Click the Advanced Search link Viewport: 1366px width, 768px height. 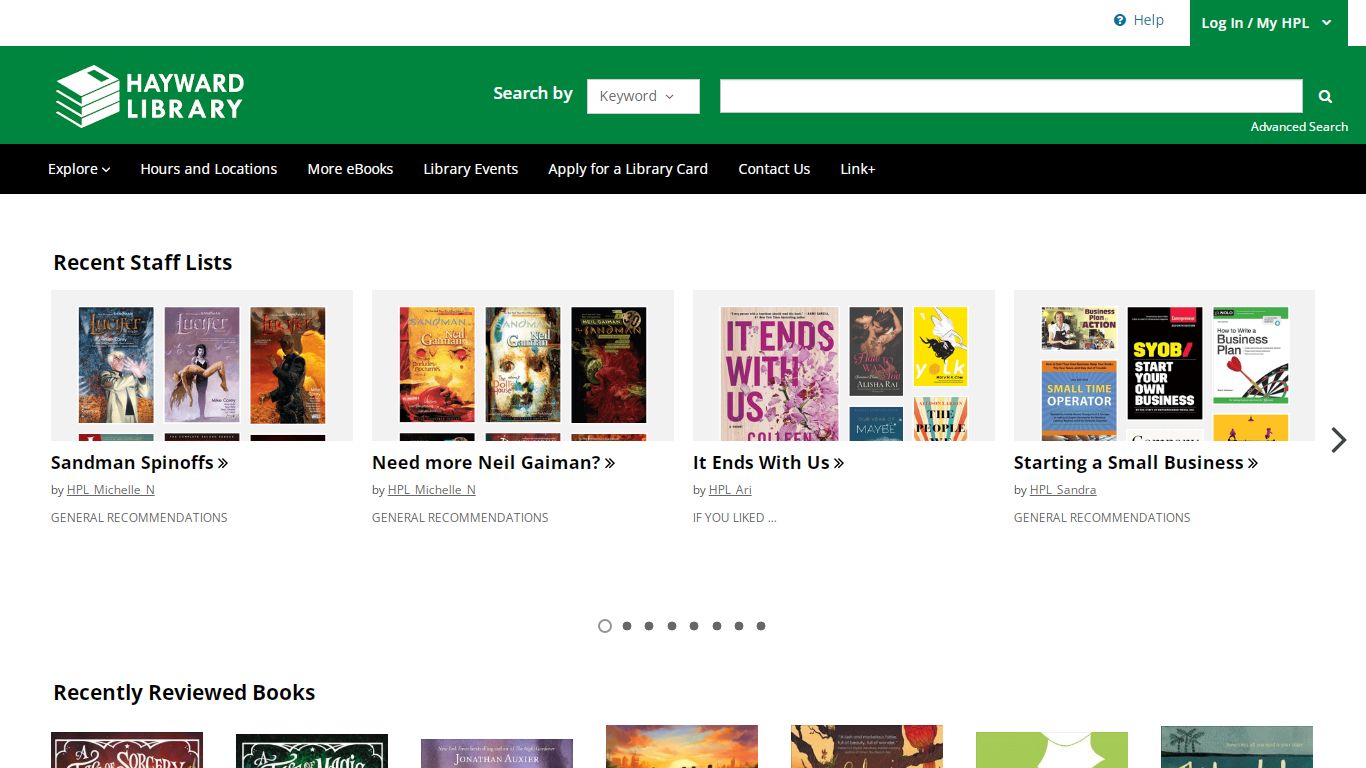pyautogui.click(x=1299, y=127)
